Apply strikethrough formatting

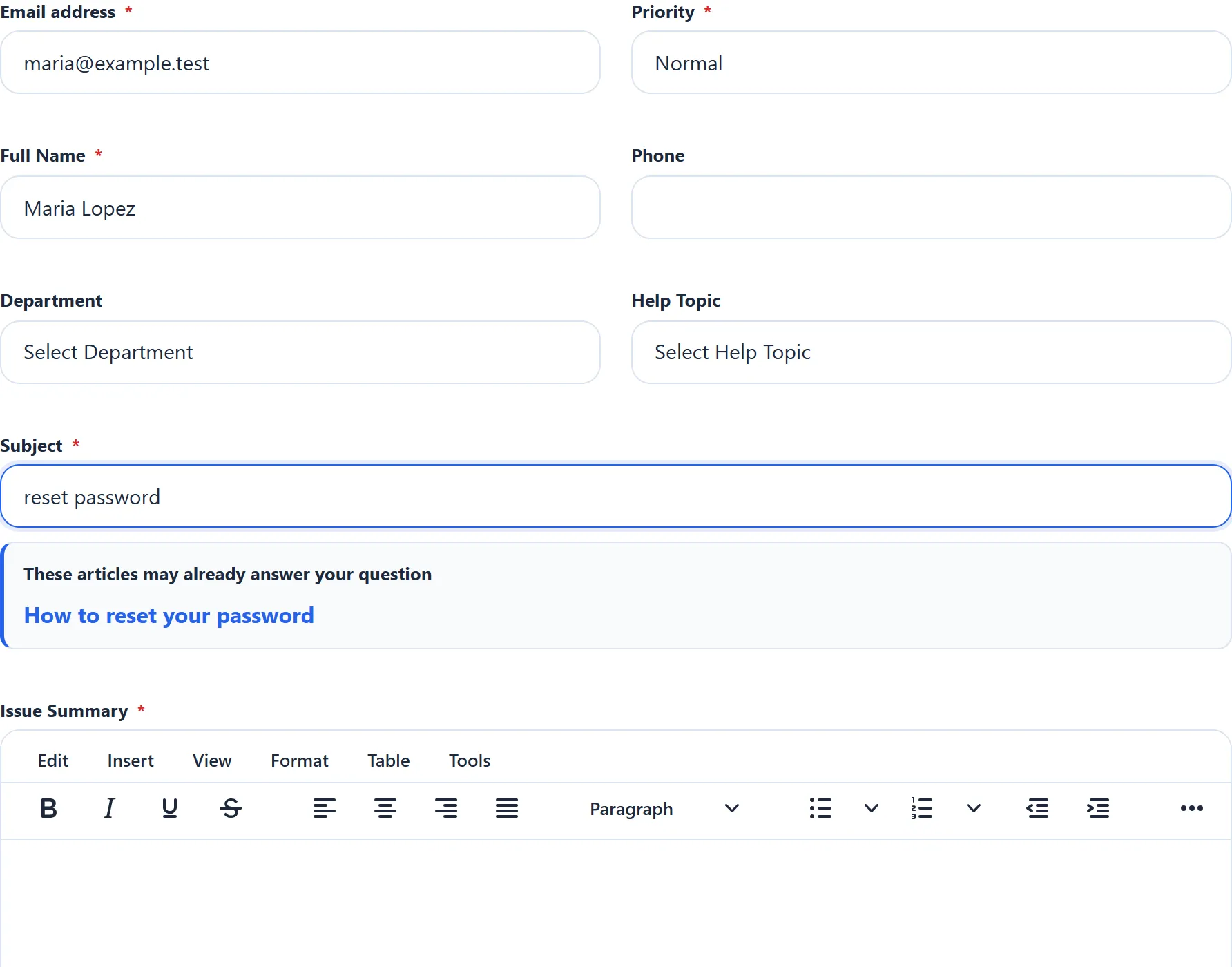click(231, 808)
